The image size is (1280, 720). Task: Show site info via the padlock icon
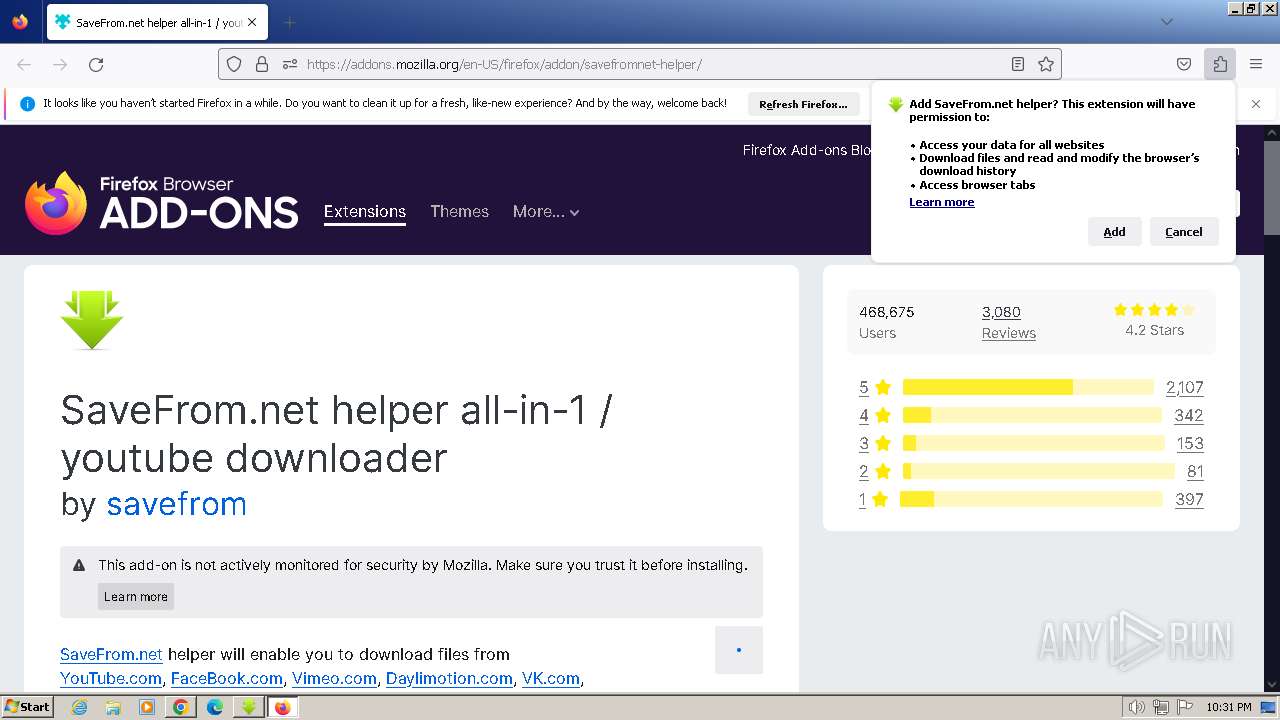tap(262, 64)
